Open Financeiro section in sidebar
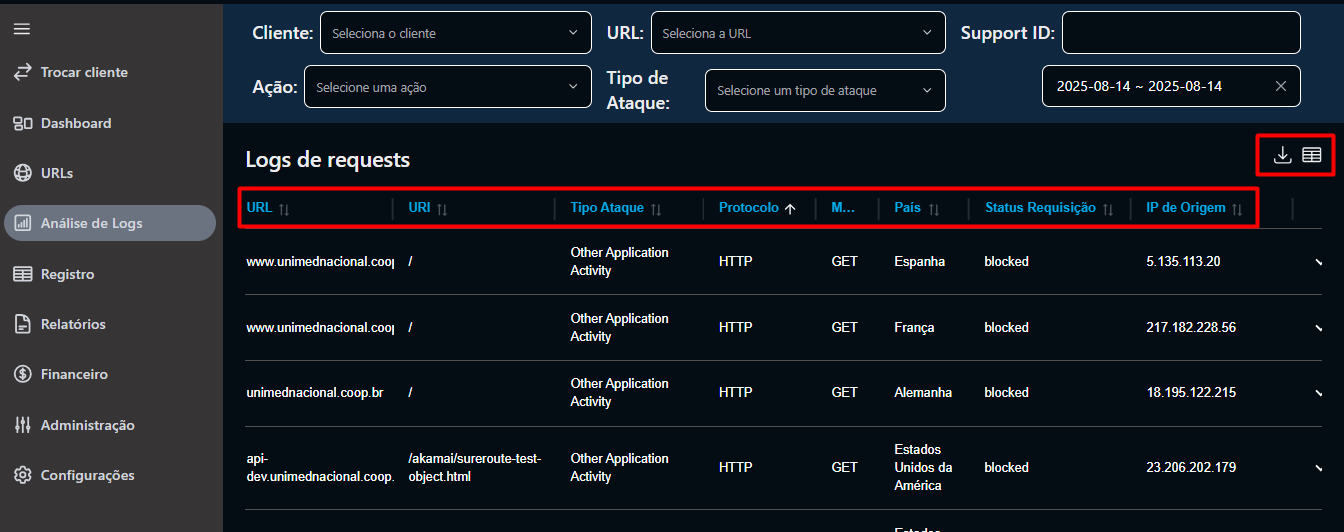This screenshot has width=1344, height=532. click(x=74, y=374)
